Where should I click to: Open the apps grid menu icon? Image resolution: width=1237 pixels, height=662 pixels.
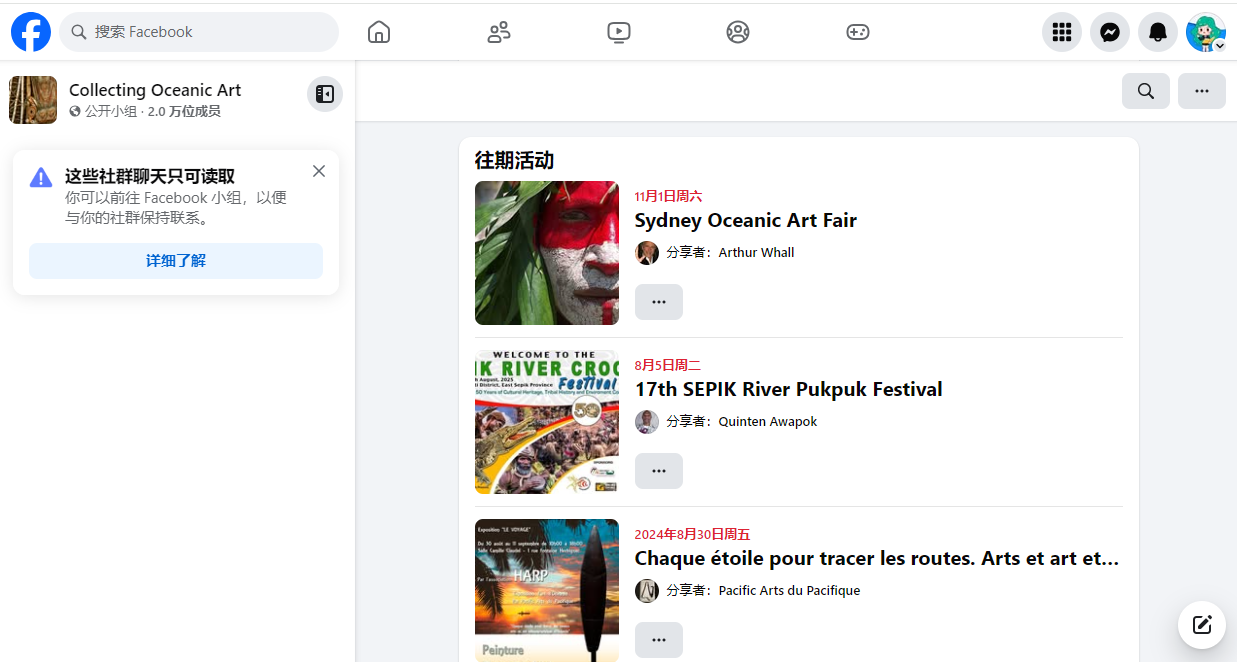(x=1061, y=32)
